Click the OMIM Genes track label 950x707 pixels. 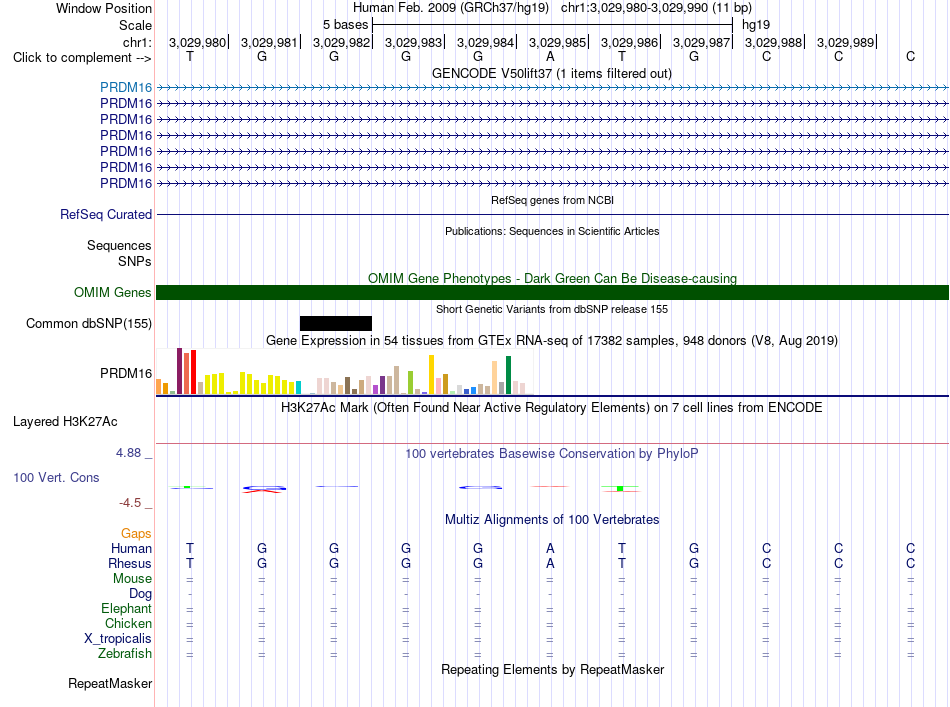click(x=112, y=293)
